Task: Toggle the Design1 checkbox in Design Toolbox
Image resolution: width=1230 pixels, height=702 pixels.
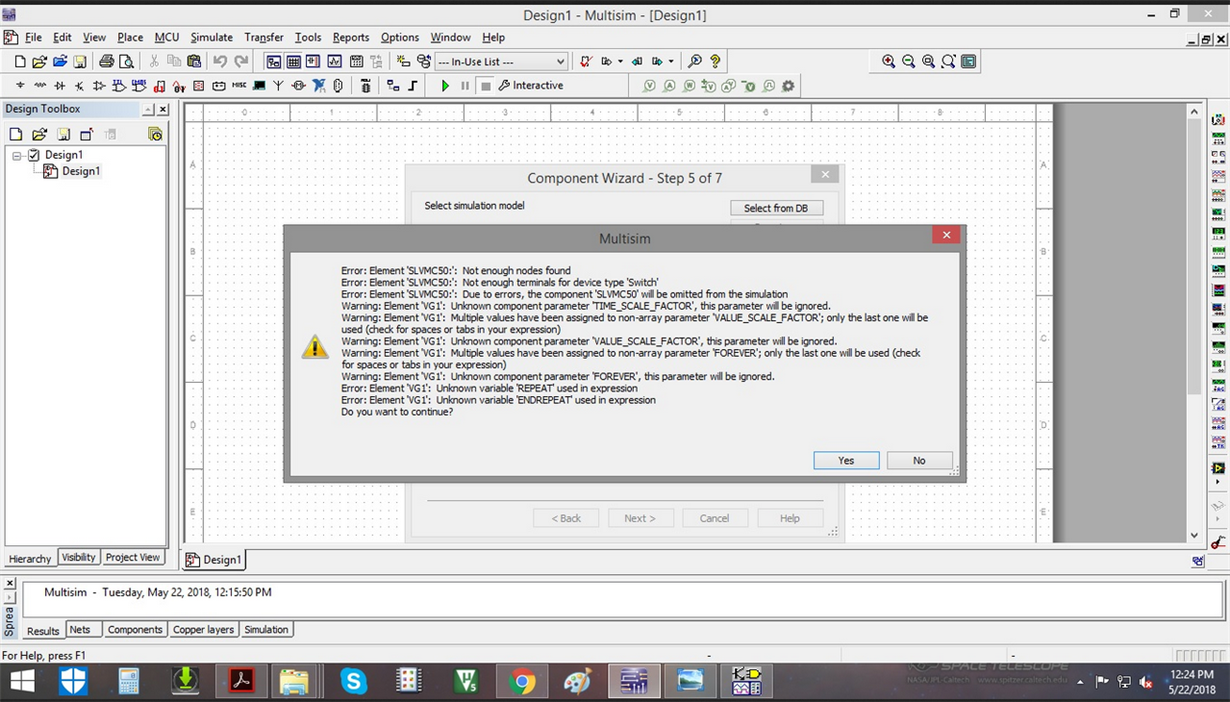Action: pyautogui.click(x=33, y=155)
